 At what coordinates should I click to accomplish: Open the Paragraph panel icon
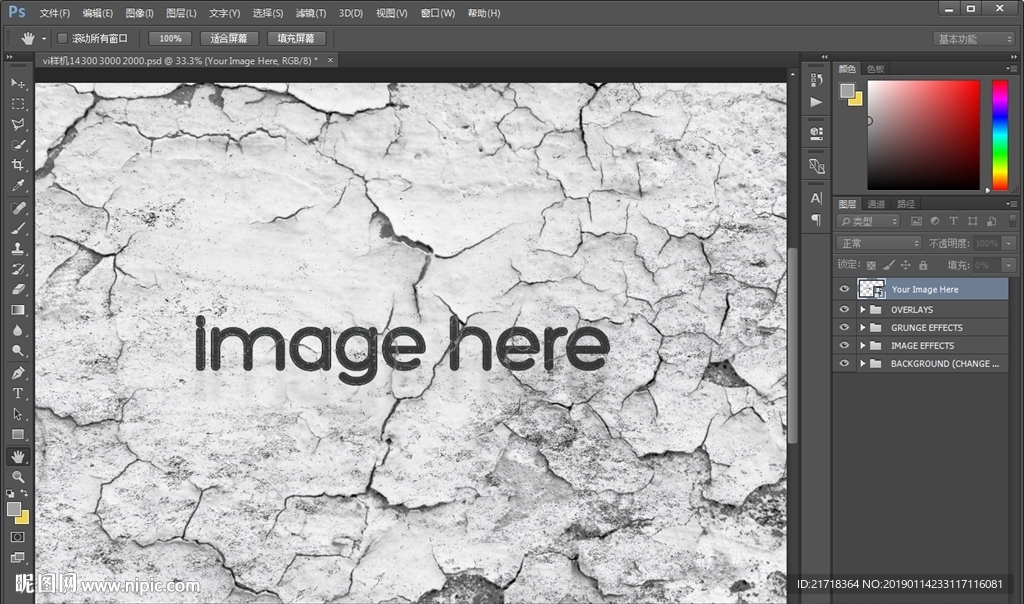coord(816,219)
